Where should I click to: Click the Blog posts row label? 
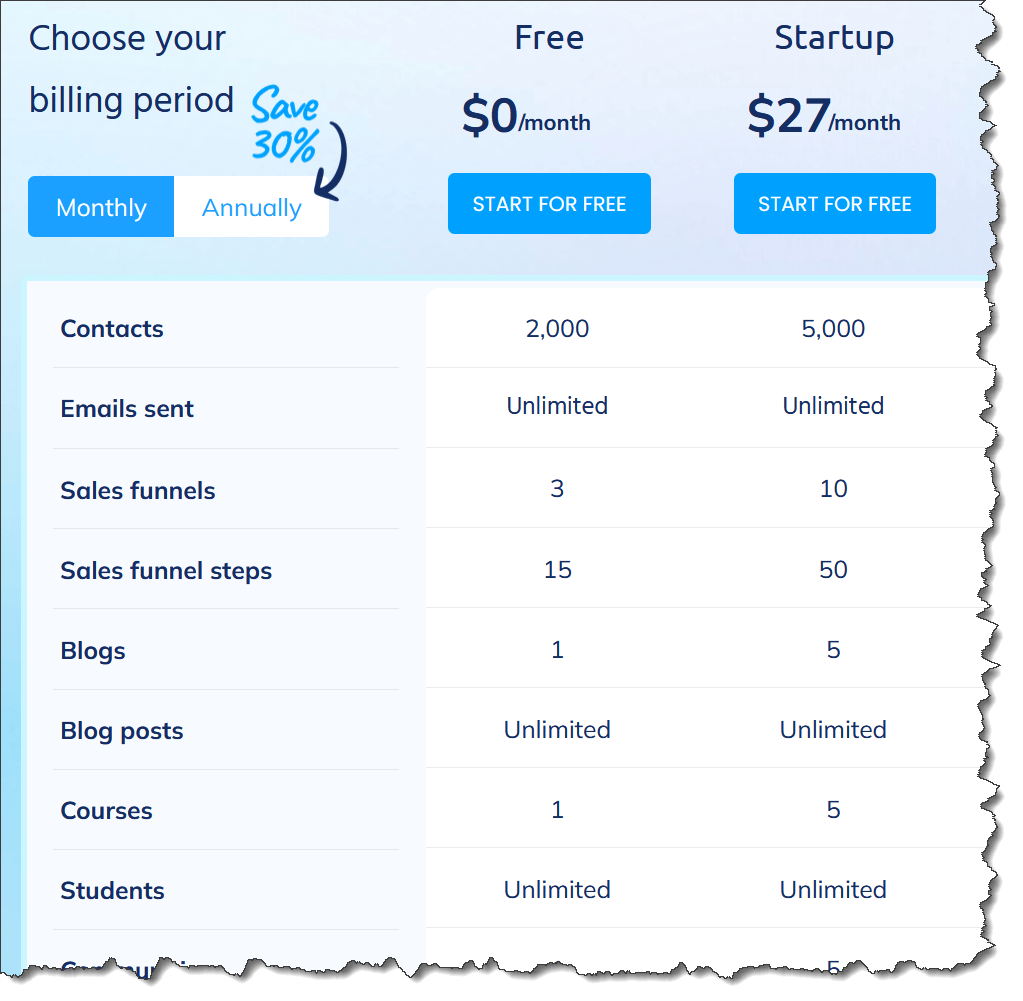tap(122, 731)
